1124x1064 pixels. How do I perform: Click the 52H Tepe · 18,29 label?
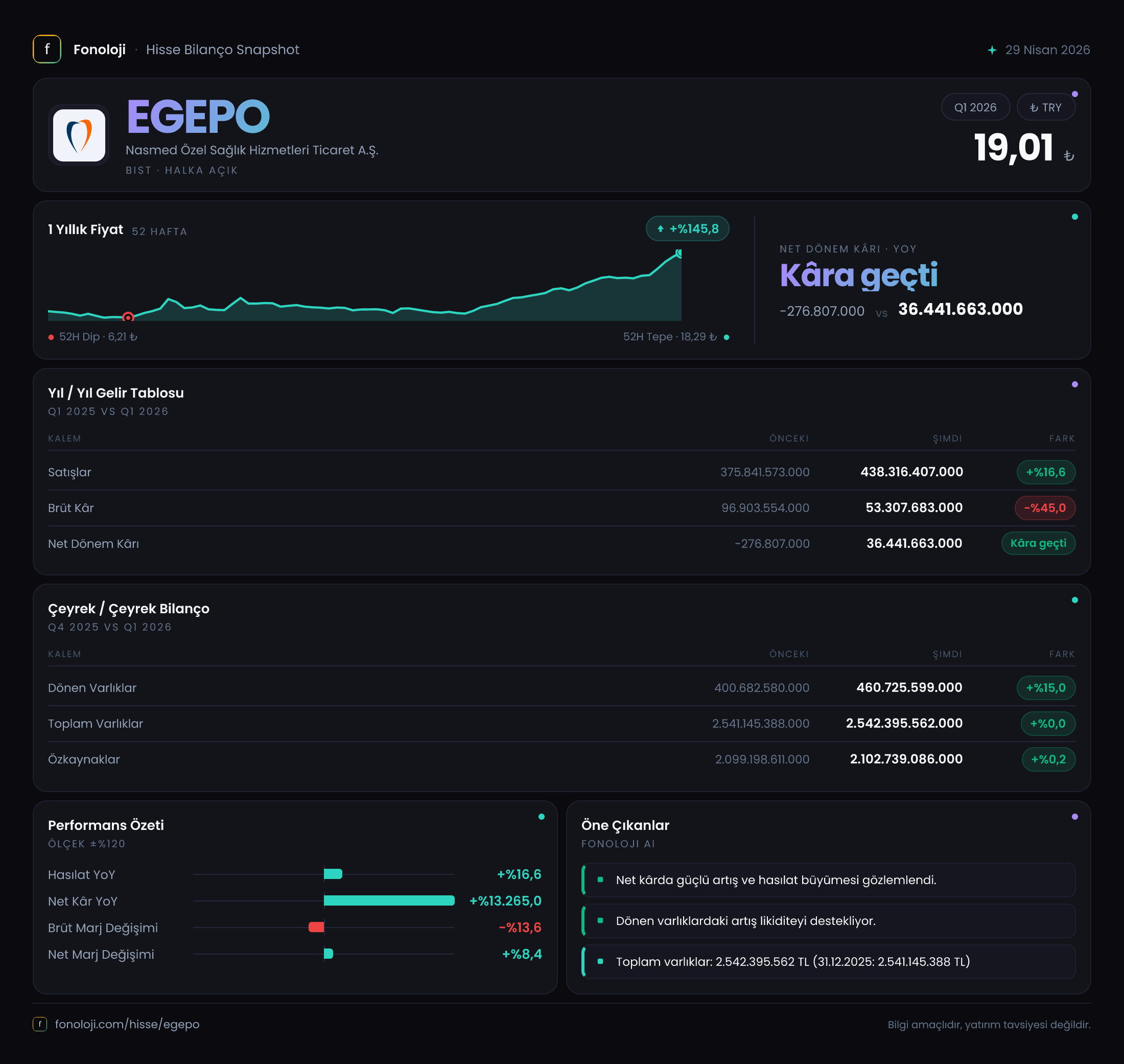point(670,337)
